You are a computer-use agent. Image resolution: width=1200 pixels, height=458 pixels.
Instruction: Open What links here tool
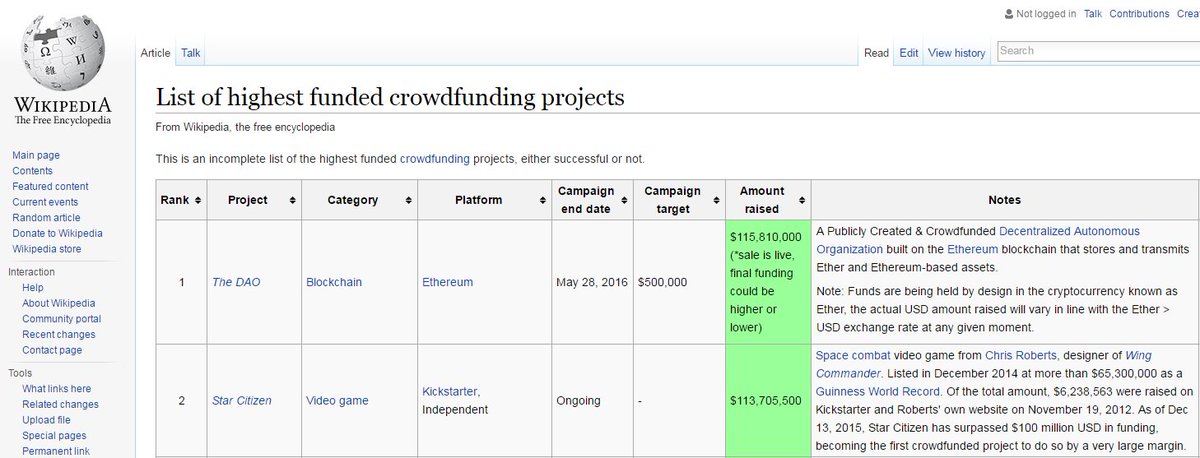click(x=57, y=389)
